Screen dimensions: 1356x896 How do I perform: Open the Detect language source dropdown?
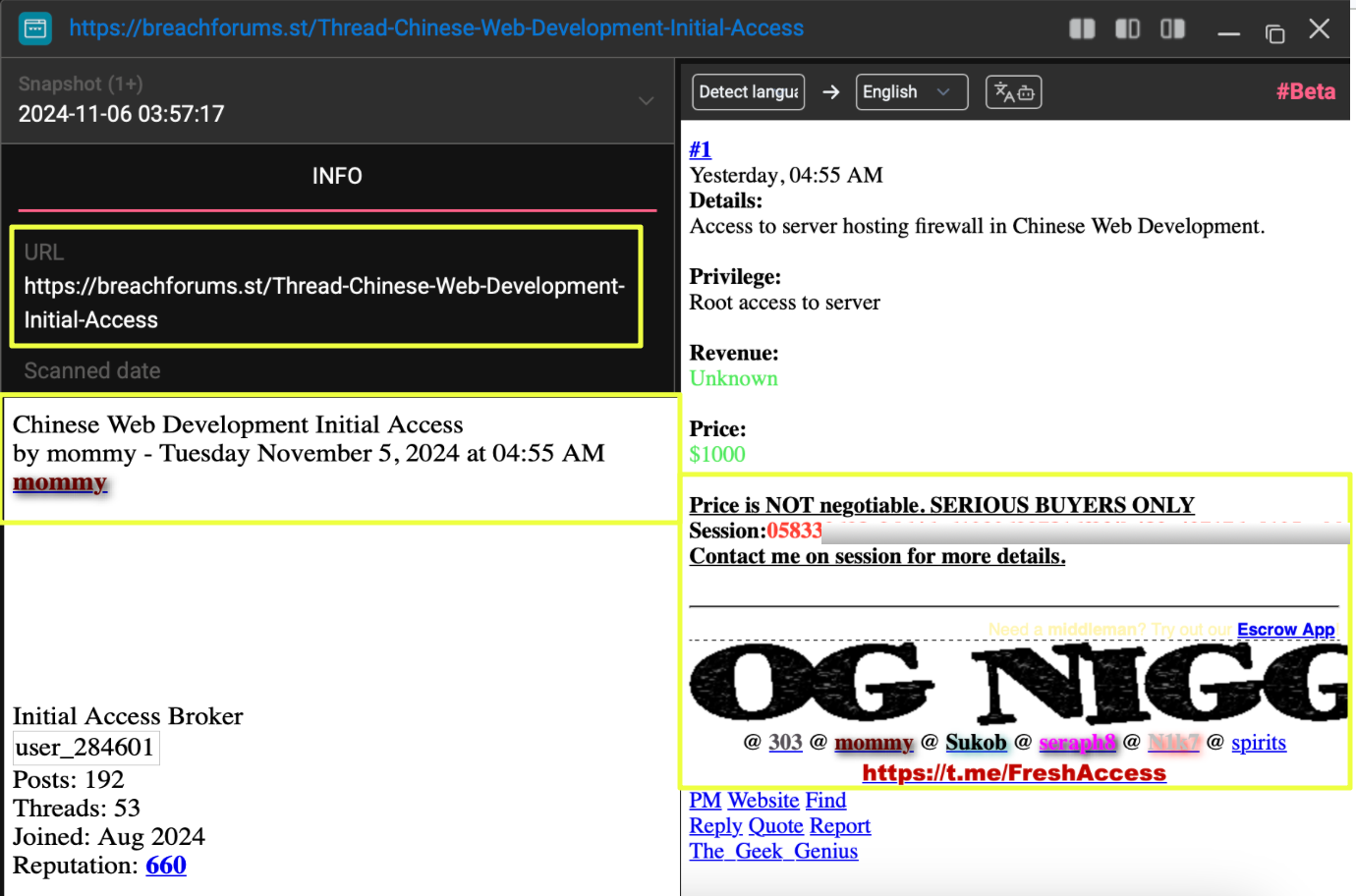[748, 92]
